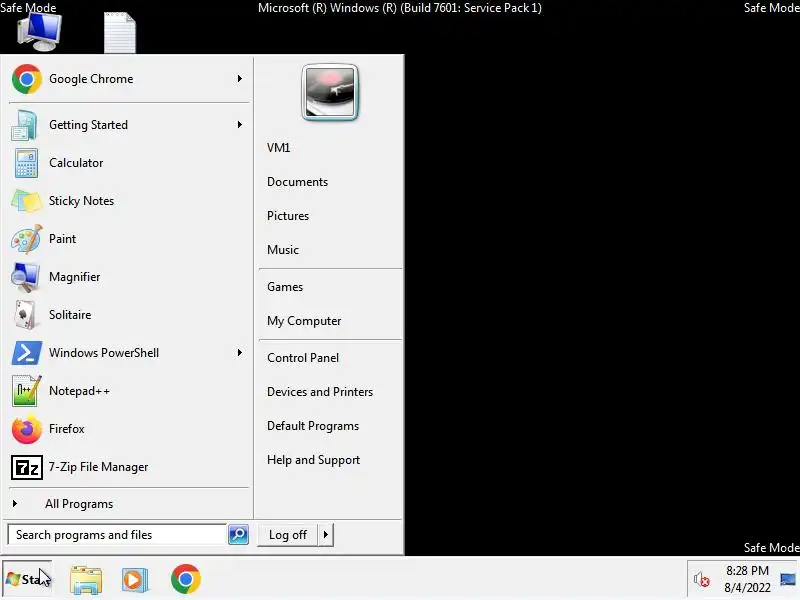Open Chrome pinned on the taskbar
Image resolution: width=800 pixels, height=600 pixels.
click(x=186, y=579)
